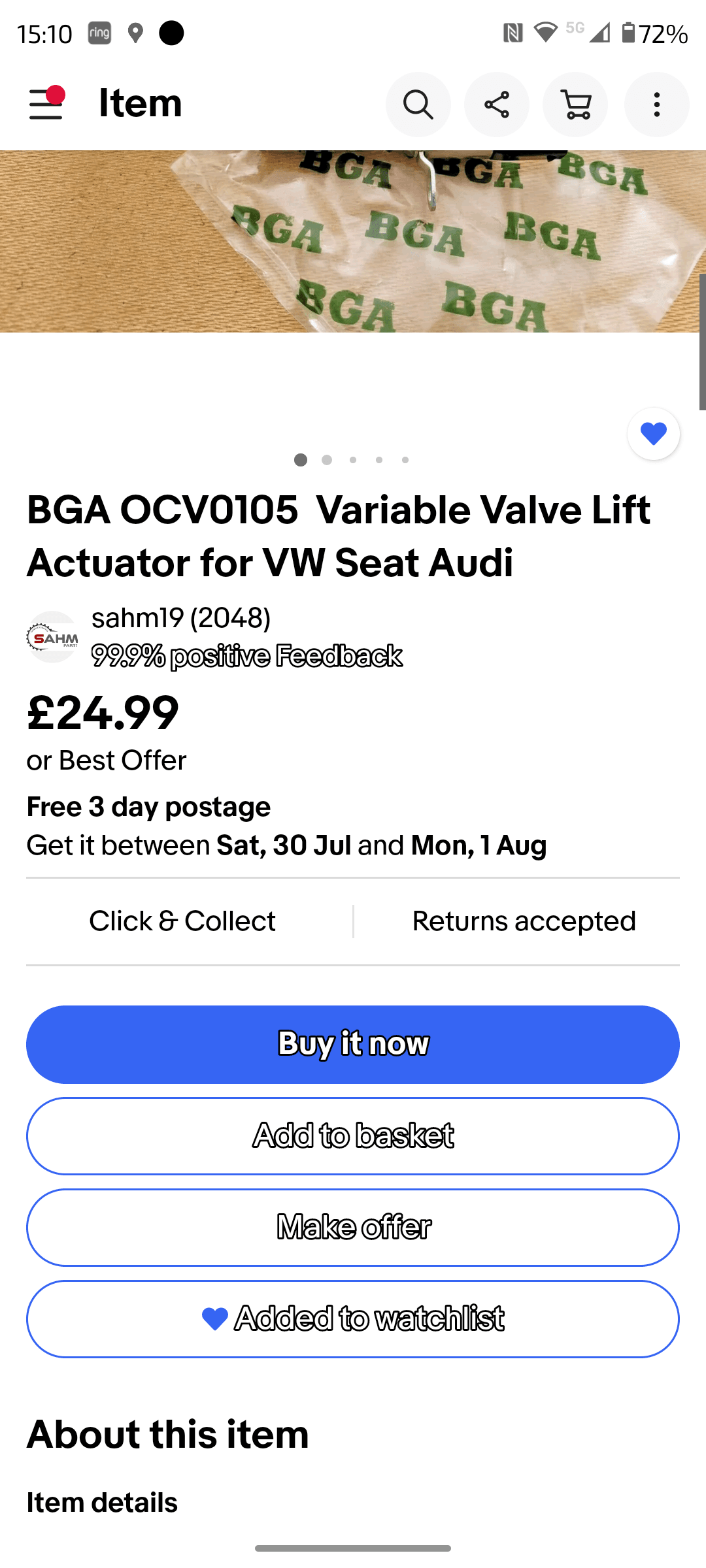Open the hamburger navigation menu
This screenshot has width=706, height=1568.
pyautogui.click(x=46, y=105)
